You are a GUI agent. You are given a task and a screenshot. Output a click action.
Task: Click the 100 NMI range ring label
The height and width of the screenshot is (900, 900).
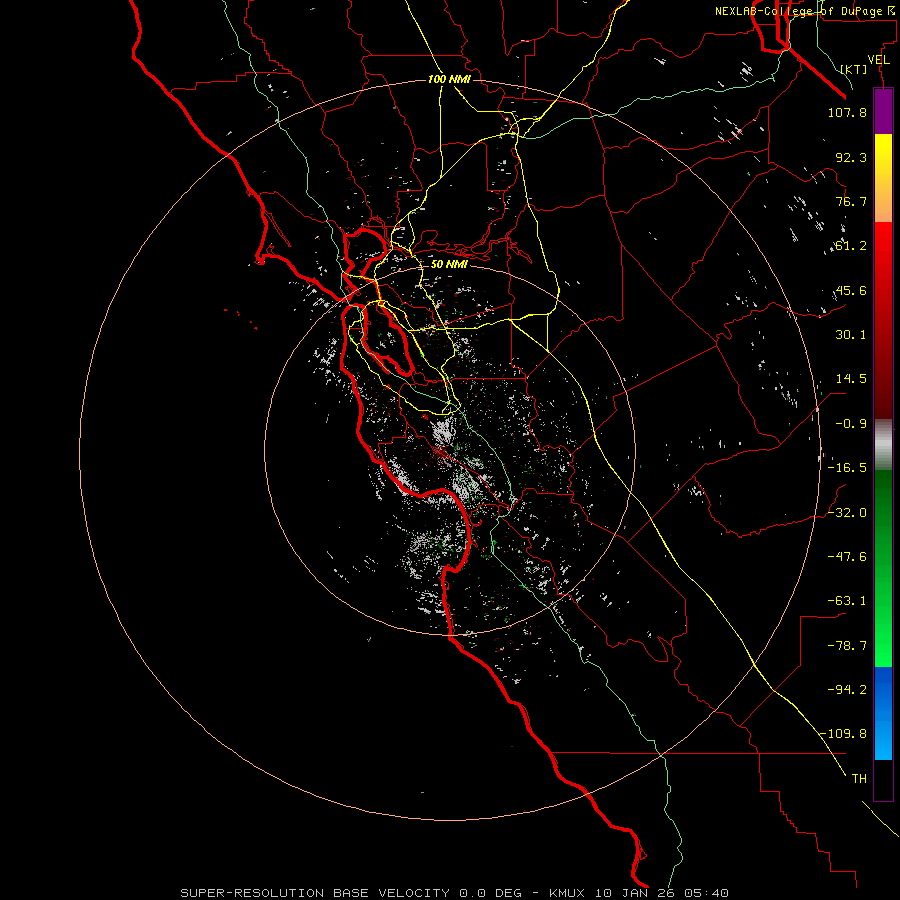tap(449, 79)
